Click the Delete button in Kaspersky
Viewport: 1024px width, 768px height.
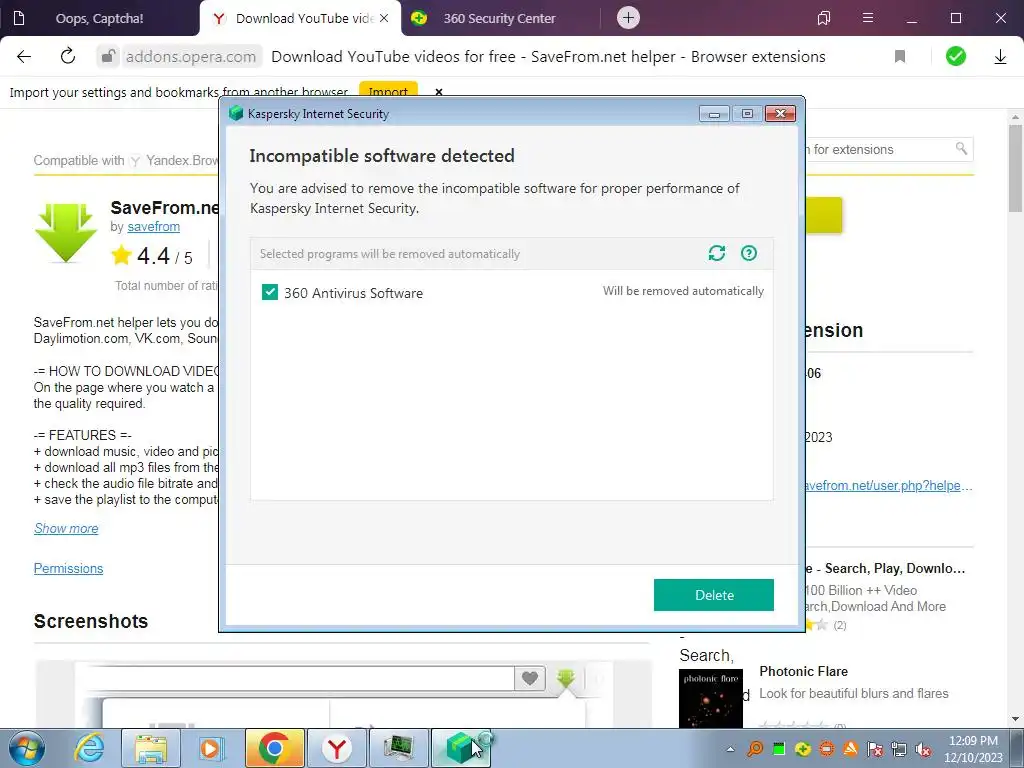(714, 595)
